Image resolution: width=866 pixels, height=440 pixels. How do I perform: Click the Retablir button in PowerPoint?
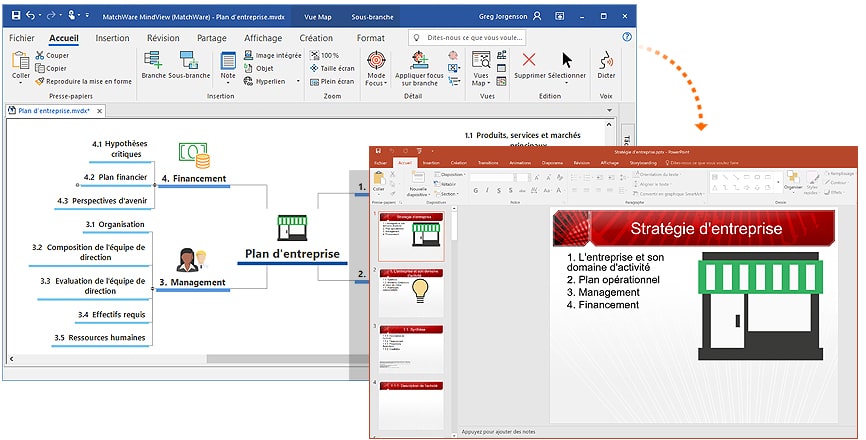click(x=446, y=184)
